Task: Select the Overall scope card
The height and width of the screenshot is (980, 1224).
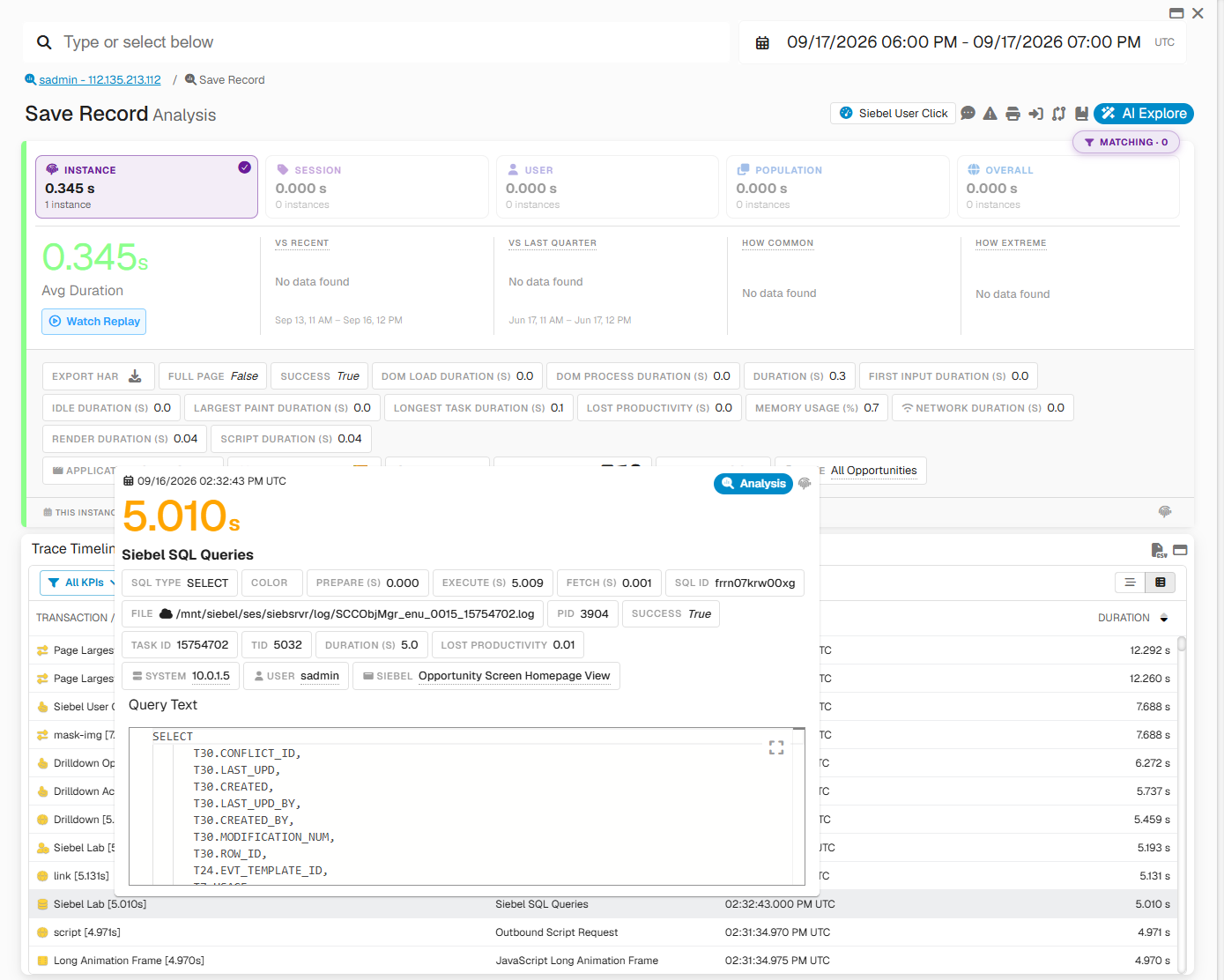Action: pos(1068,187)
